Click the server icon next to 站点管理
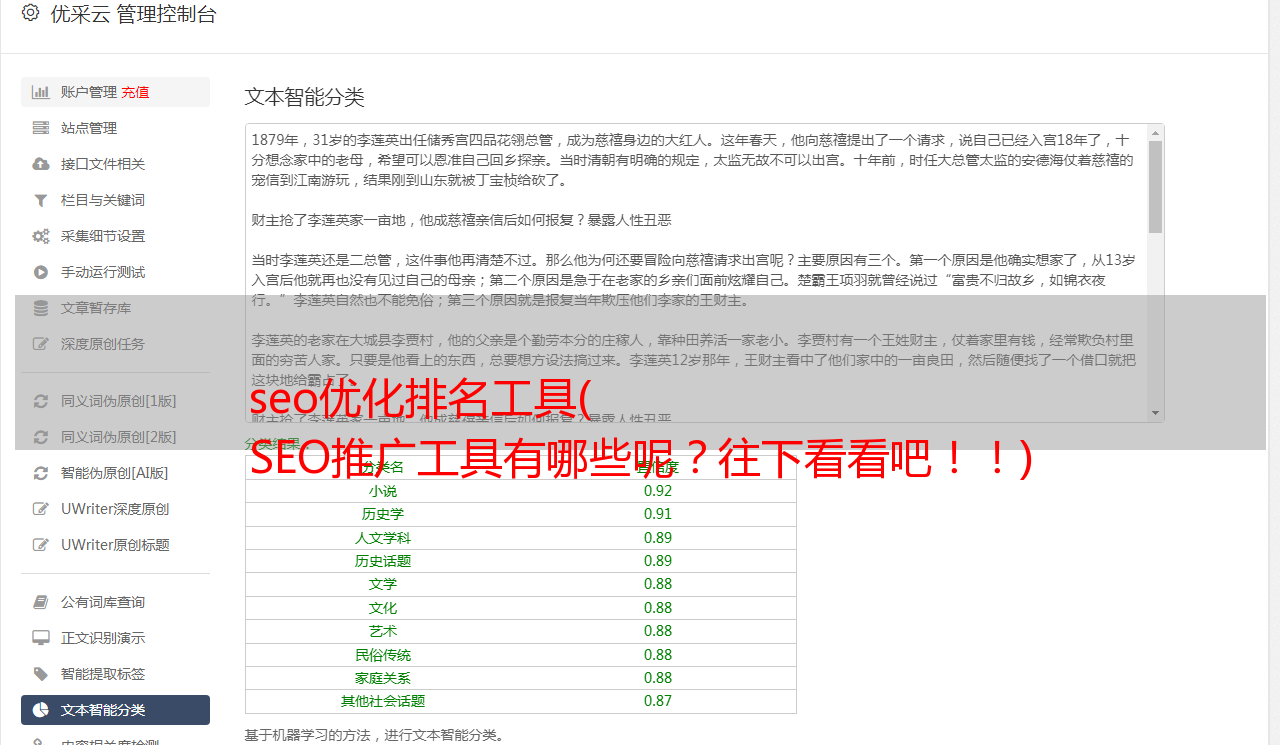Viewport: 1280px width, 745px height. pos(40,128)
